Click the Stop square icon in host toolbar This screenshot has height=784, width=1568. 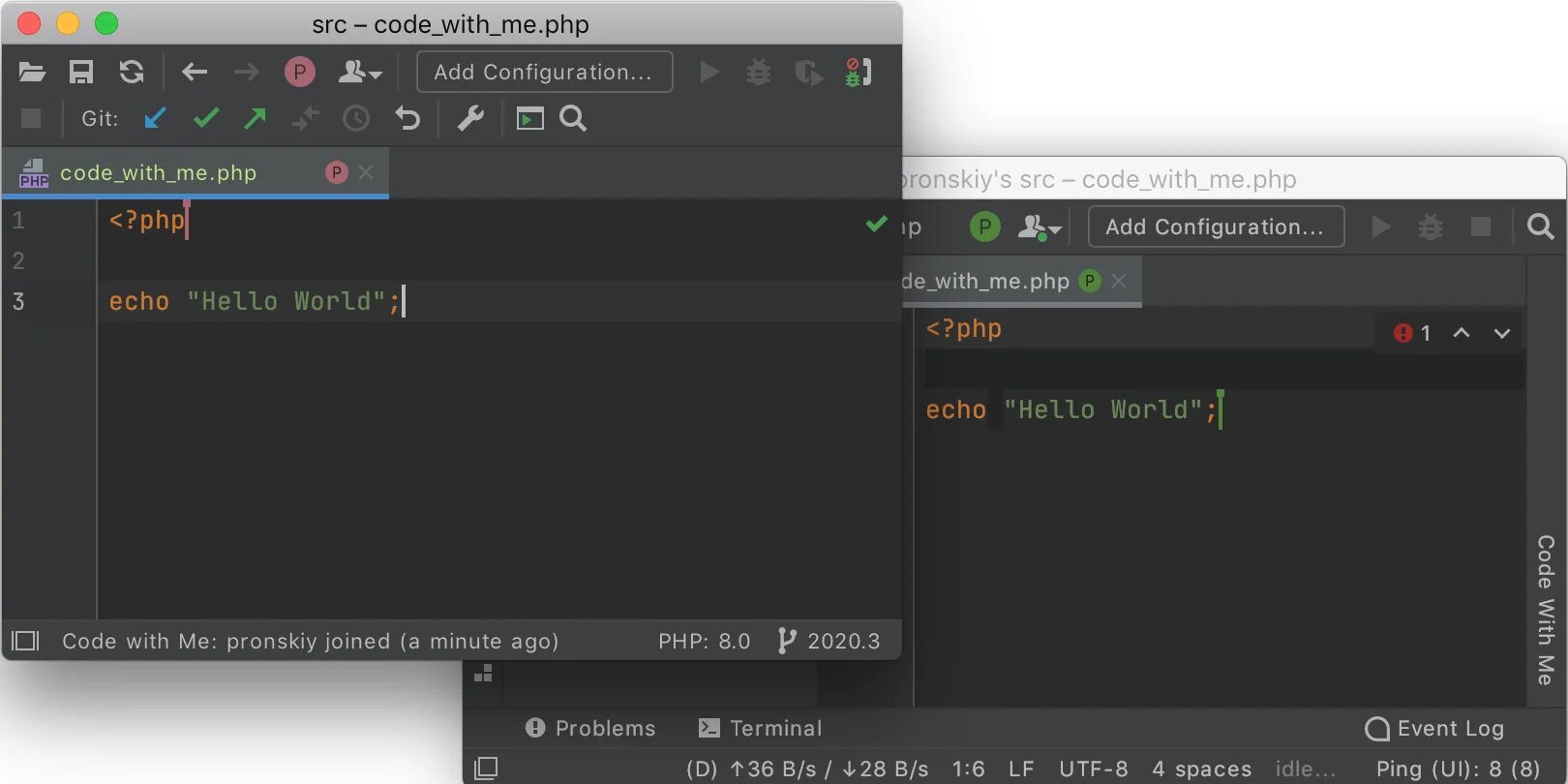(x=31, y=118)
